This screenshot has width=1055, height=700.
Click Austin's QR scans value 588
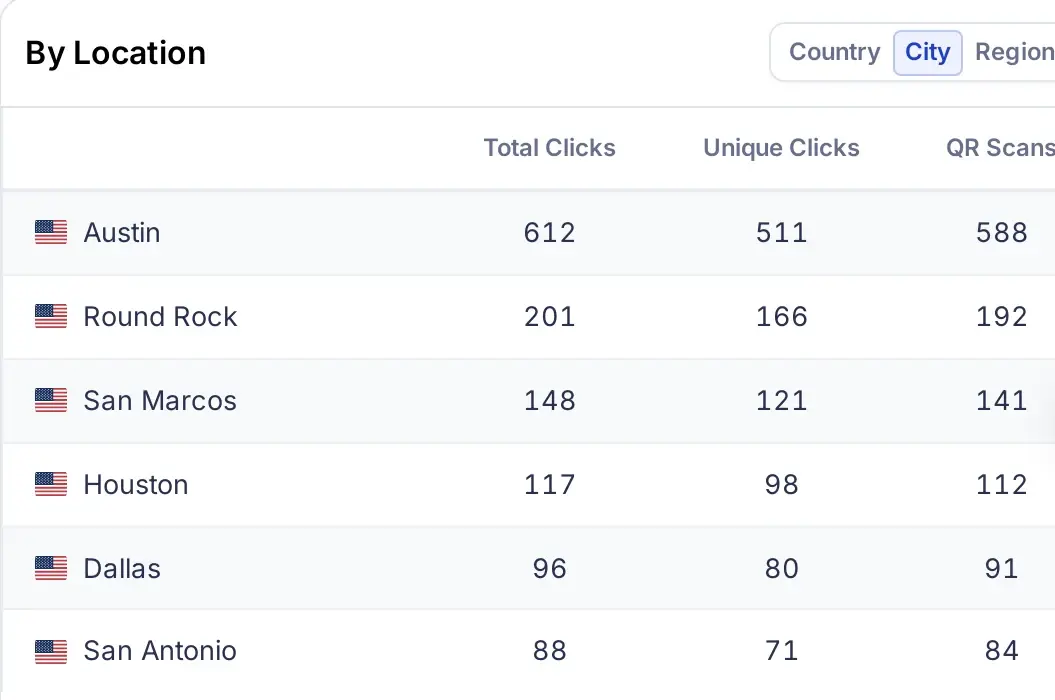1002,233
